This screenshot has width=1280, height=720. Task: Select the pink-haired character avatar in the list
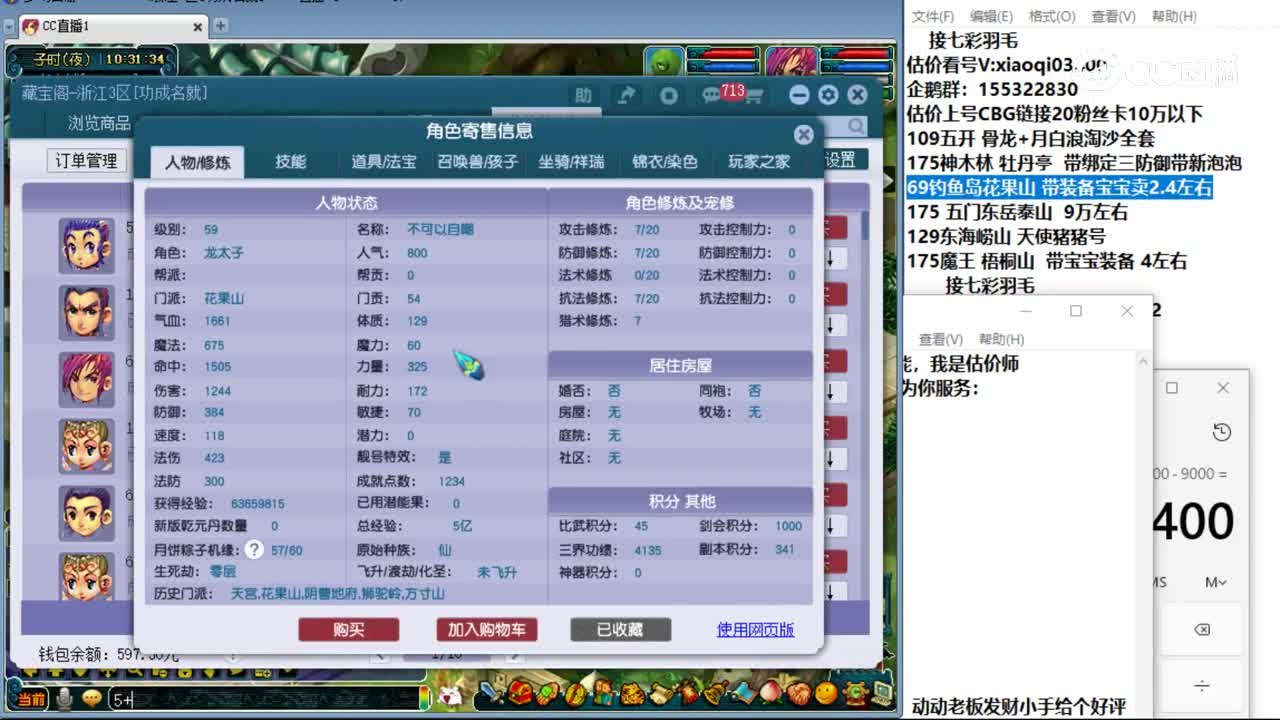86,379
